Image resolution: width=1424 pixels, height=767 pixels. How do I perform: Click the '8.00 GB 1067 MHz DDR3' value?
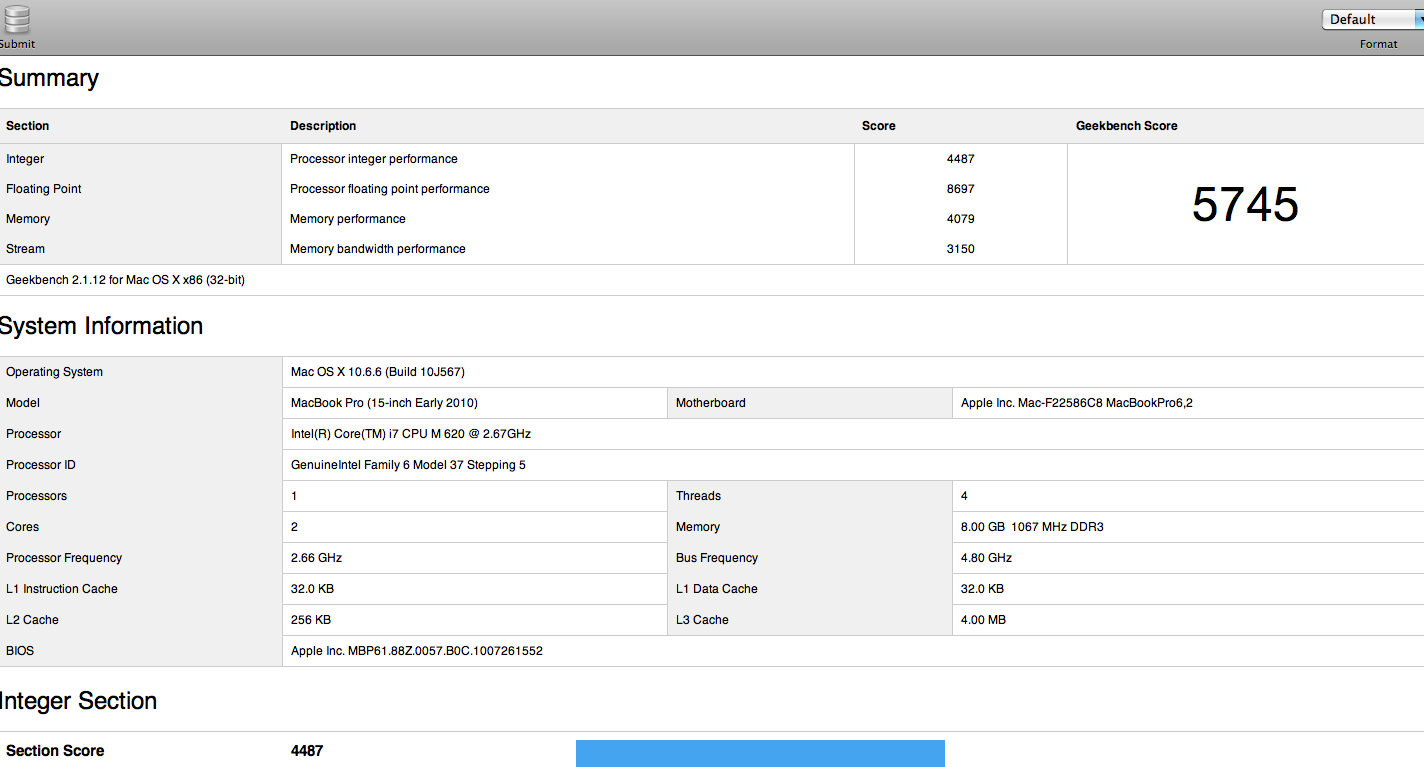(1032, 527)
